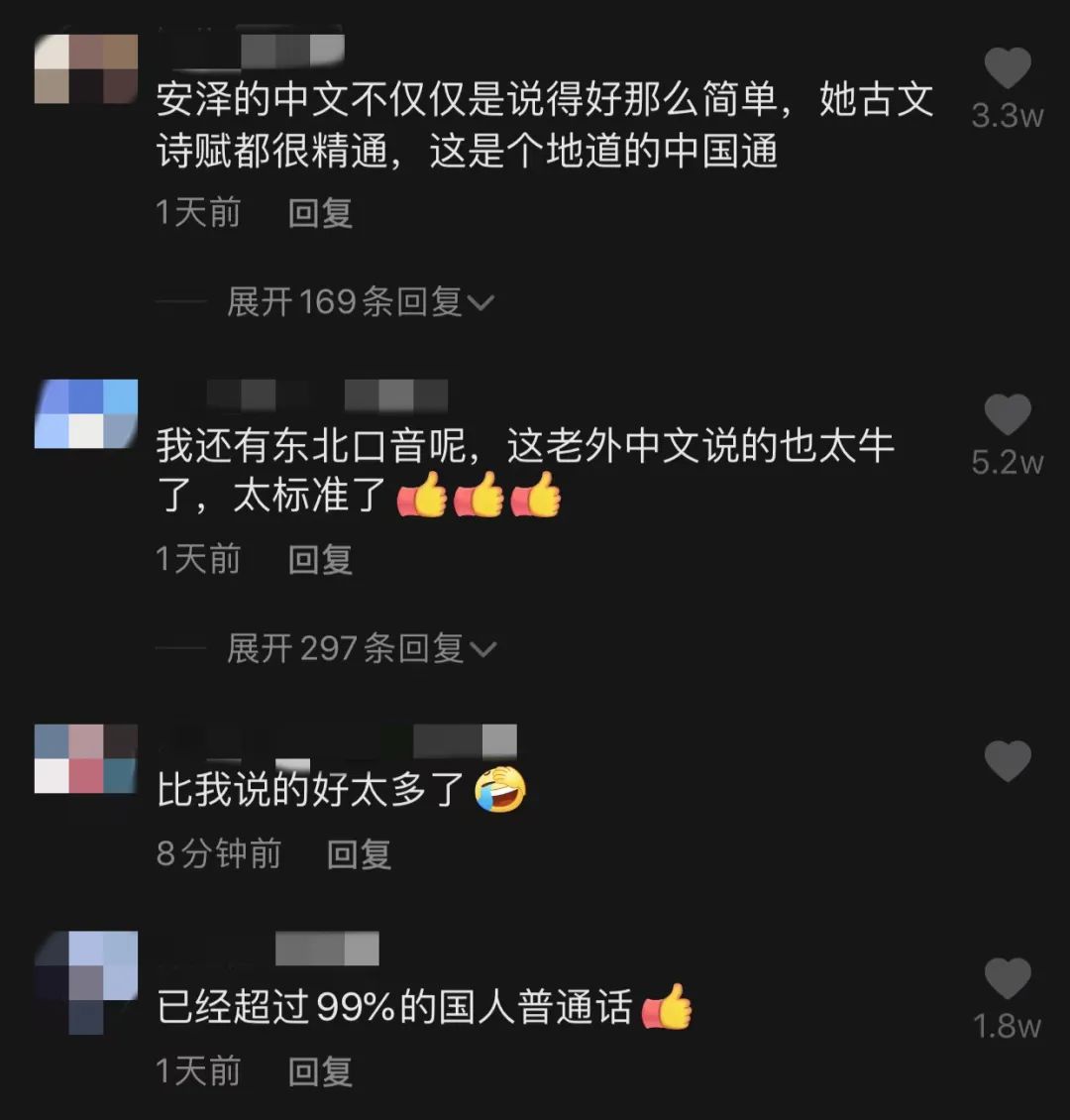Open the fourth commenter's avatar

(x=85, y=982)
